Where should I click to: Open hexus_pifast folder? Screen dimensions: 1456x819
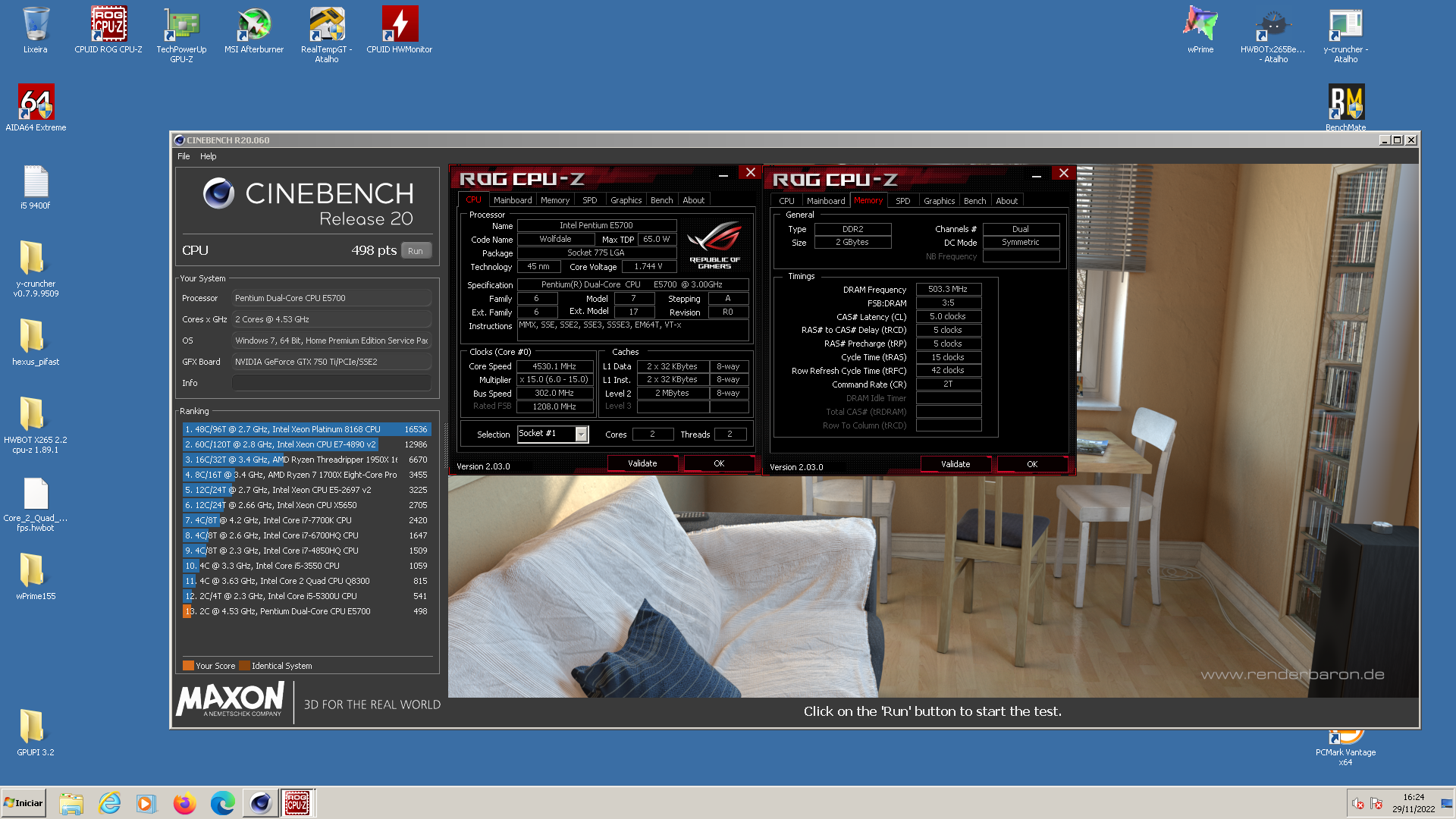tap(36, 342)
